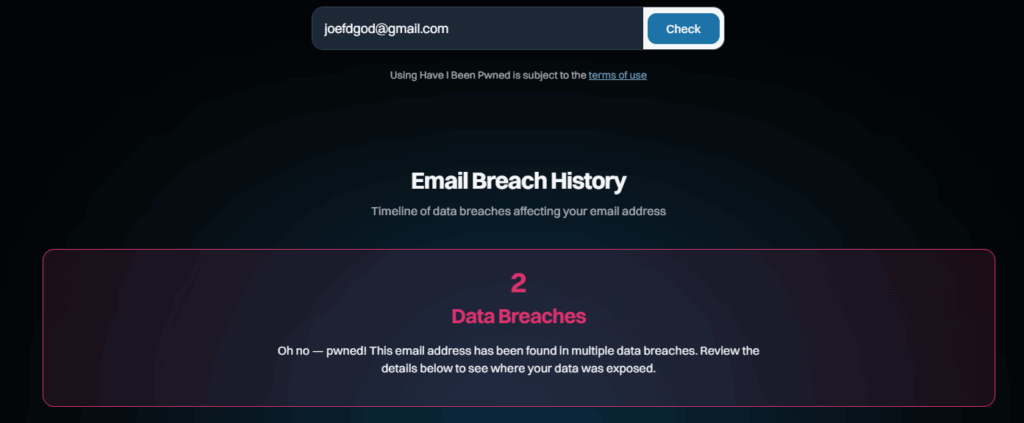Open the terms of use link
The height and width of the screenshot is (423, 1024).
617,75
